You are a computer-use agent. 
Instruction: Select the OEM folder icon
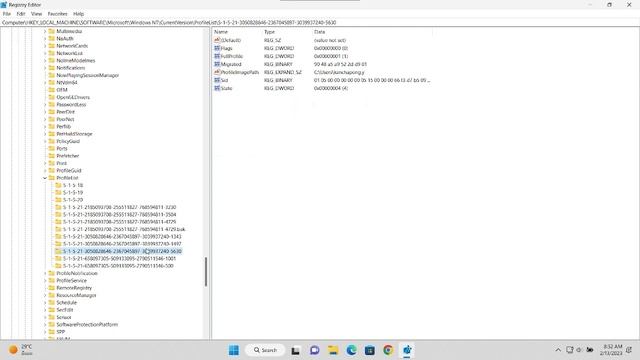[51, 90]
